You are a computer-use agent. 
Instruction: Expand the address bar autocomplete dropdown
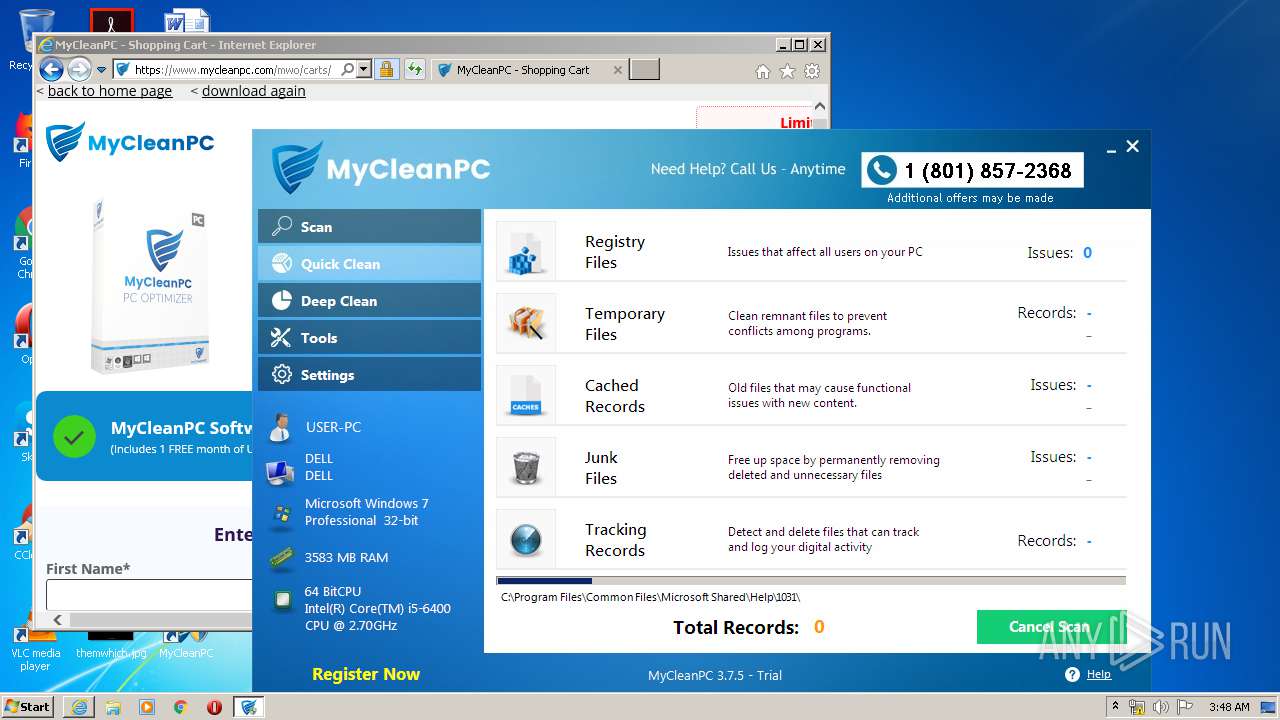tap(363, 70)
